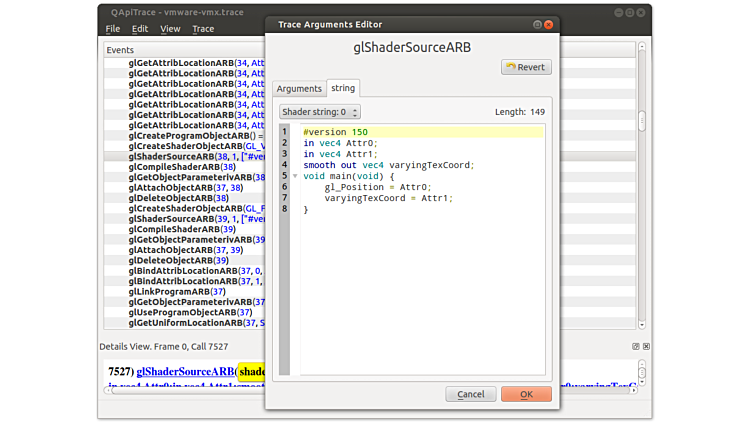Image resolution: width=752 pixels, height=423 pixels.
Task: Open the View menu
Action: [x=170, y=29]
